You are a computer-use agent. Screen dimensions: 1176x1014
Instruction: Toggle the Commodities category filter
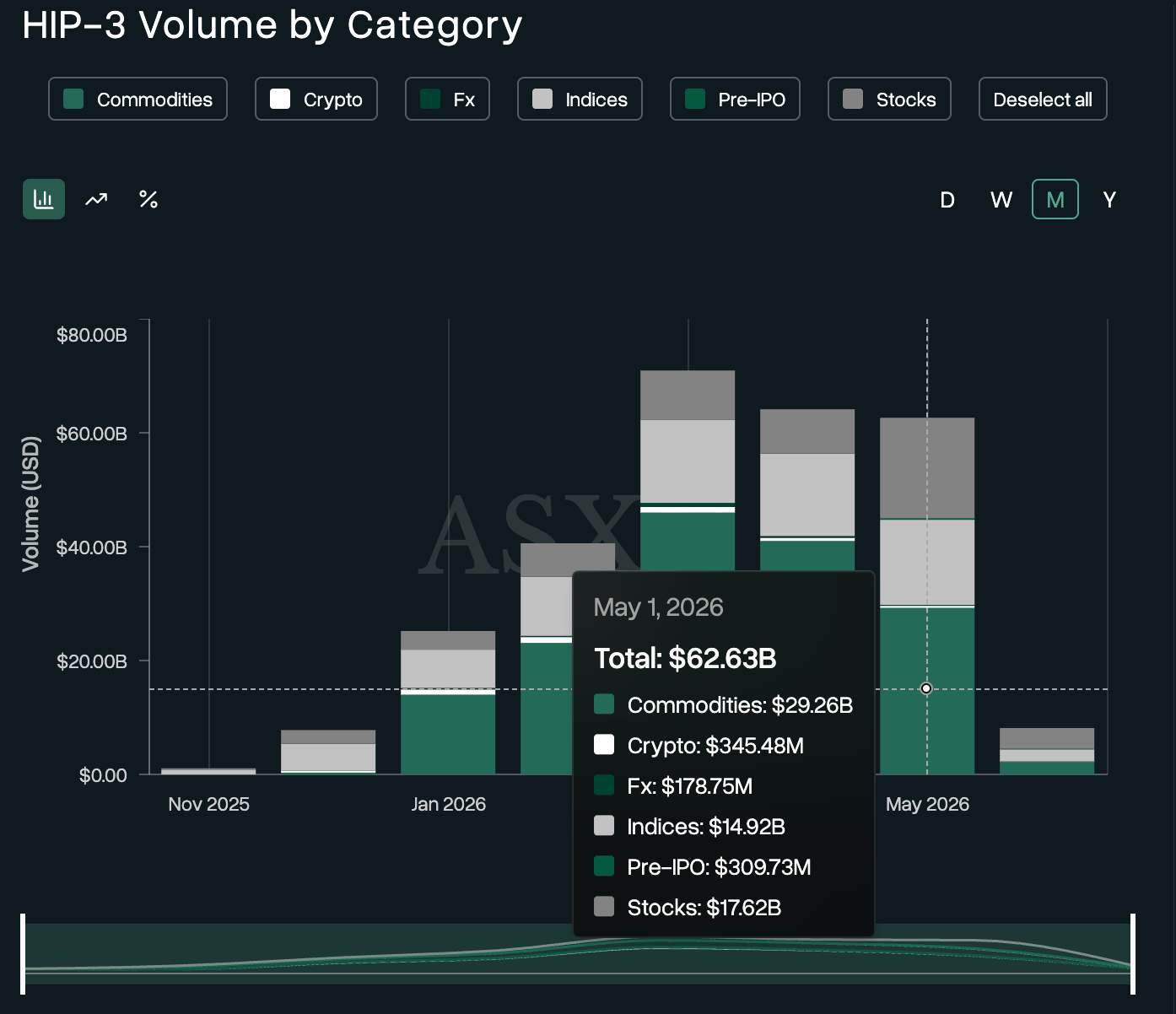point(138,99)
